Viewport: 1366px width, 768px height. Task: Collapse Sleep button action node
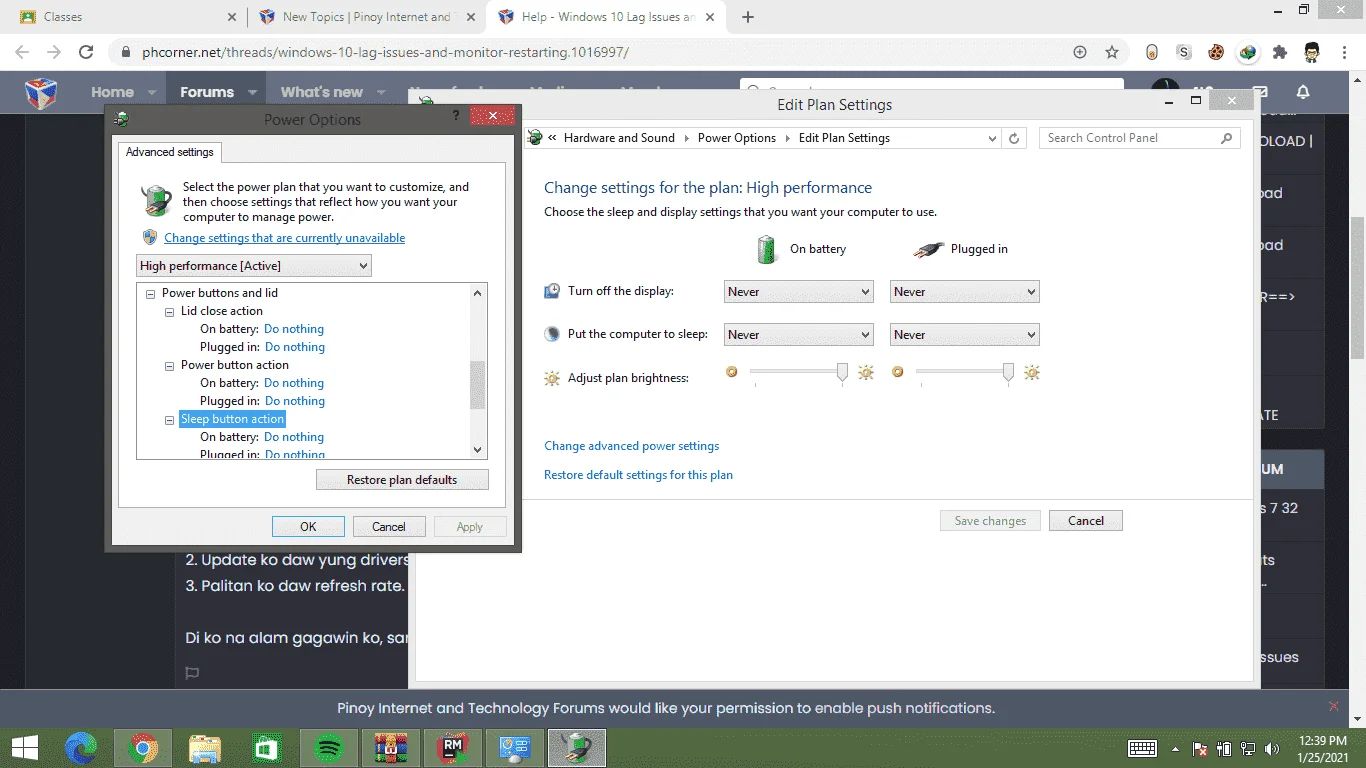pyautogui.click(x=170, y=420)
